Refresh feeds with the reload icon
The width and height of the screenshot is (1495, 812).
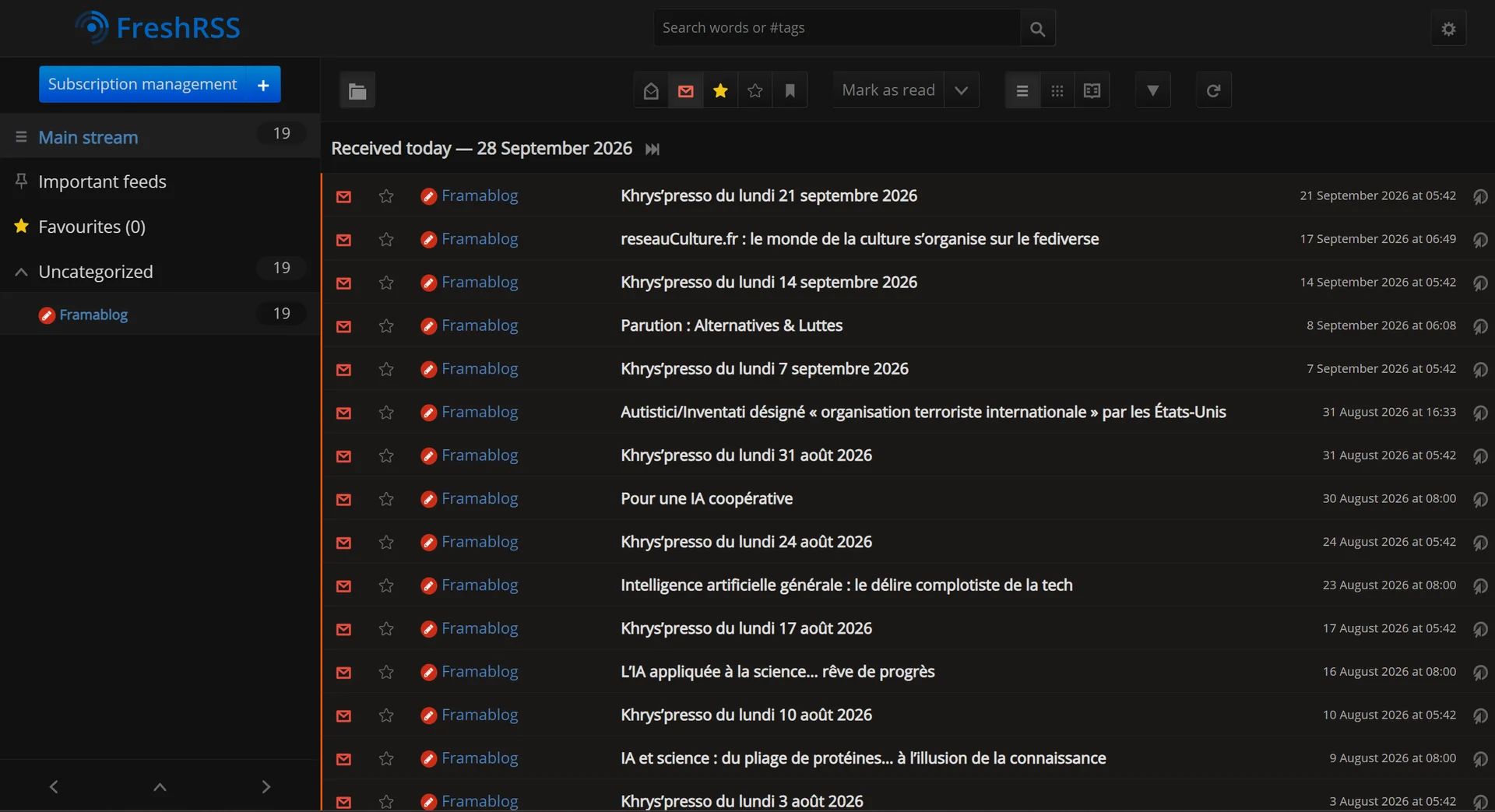(x=1213, y=90)
